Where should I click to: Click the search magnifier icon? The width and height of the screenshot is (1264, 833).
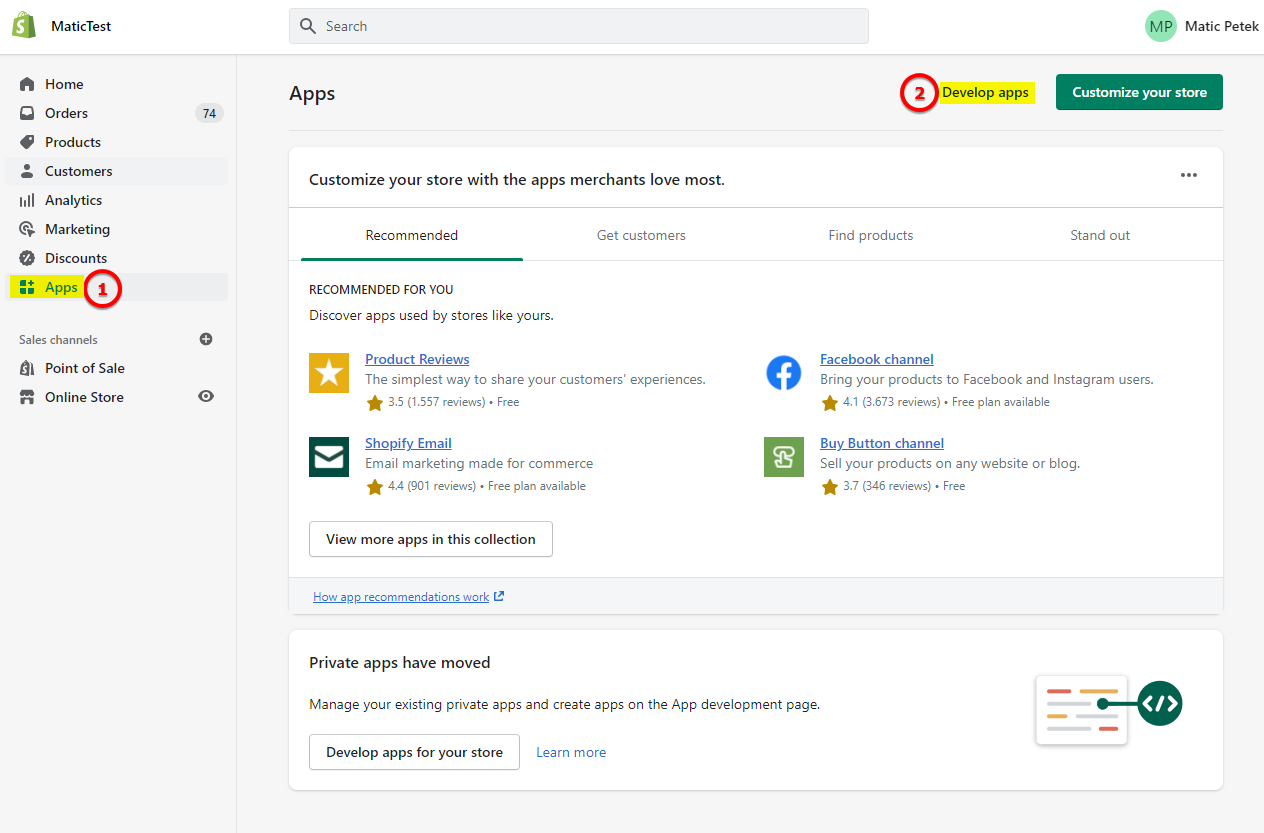(x=308, y=26)
